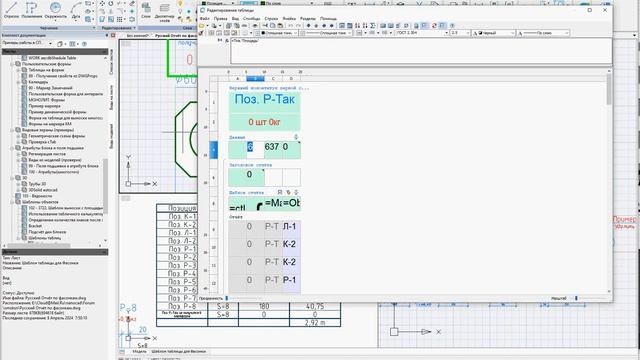Screen dimensions: 640x360
Task: Select the Дуга arc tool
Action: pyautogui.click(x=76, y=10)
